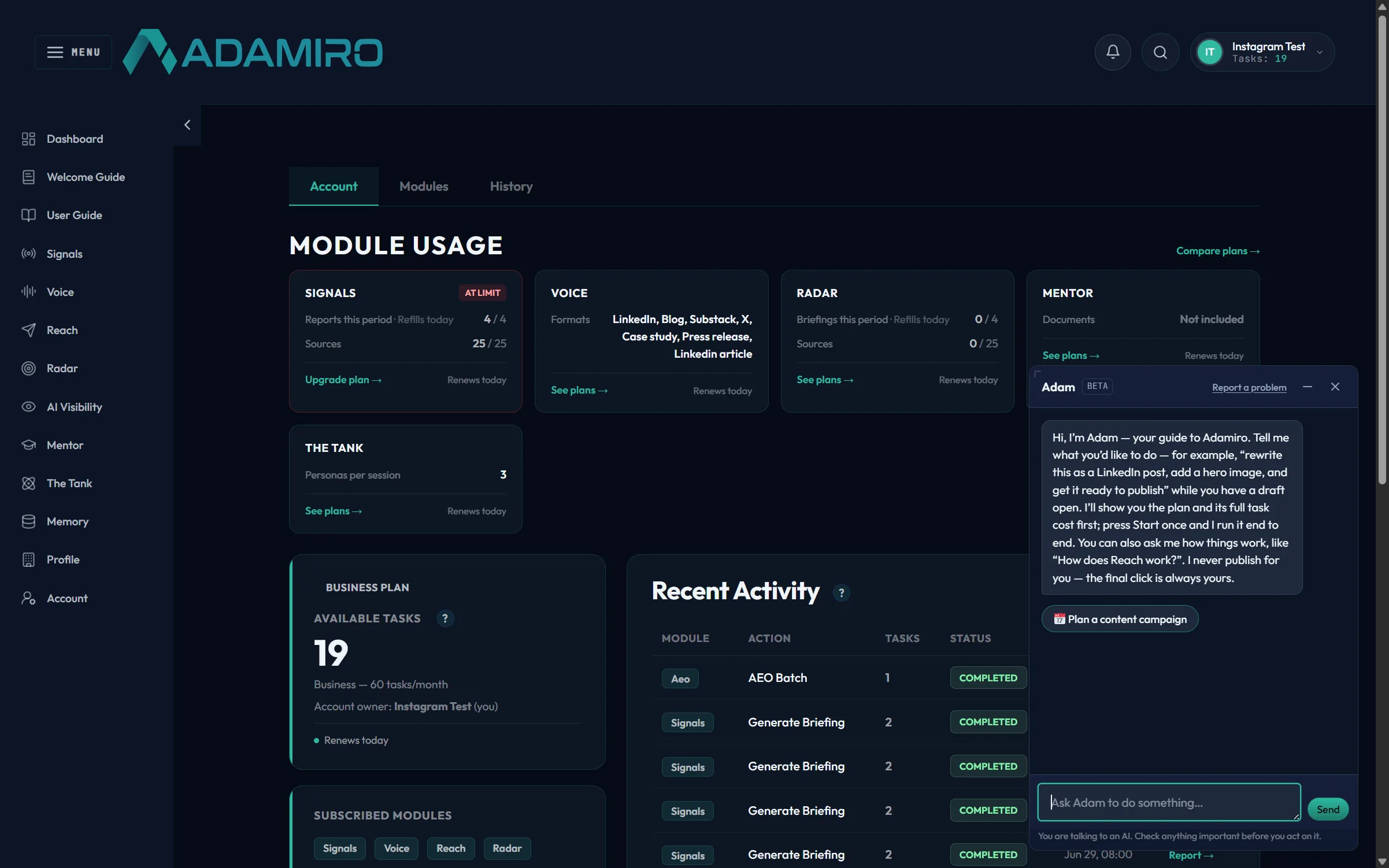Click the Reach subscribed module chip
This screenshot has width=1389, height=868.
tap(451, 848)
